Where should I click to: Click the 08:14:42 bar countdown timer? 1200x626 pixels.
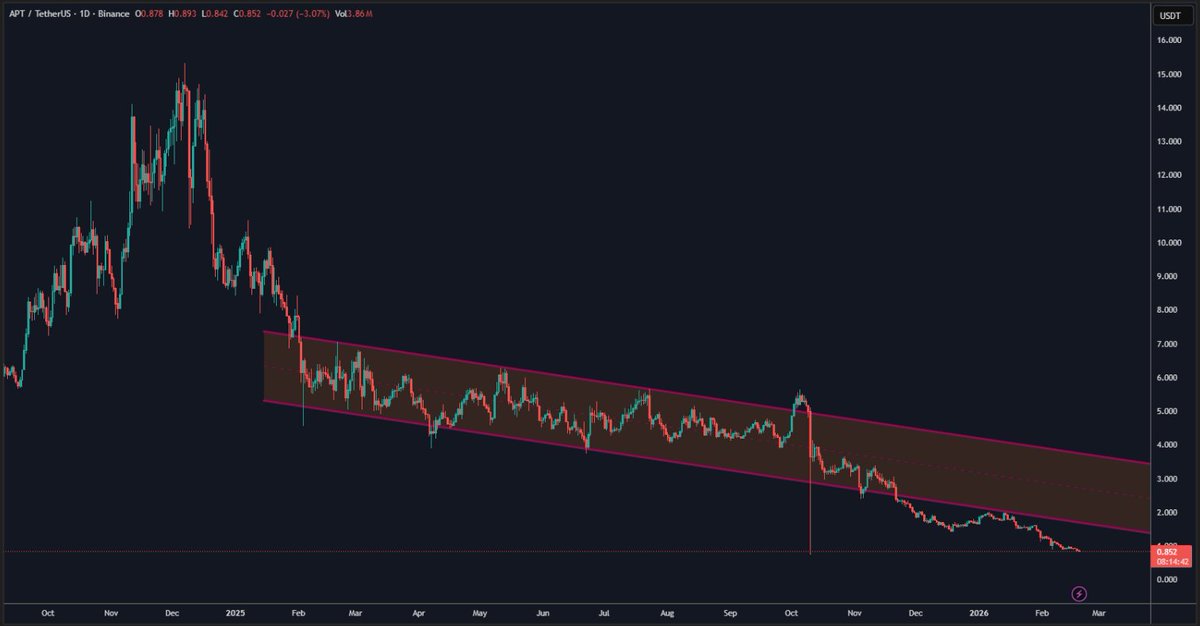(x=1171, y=562)
